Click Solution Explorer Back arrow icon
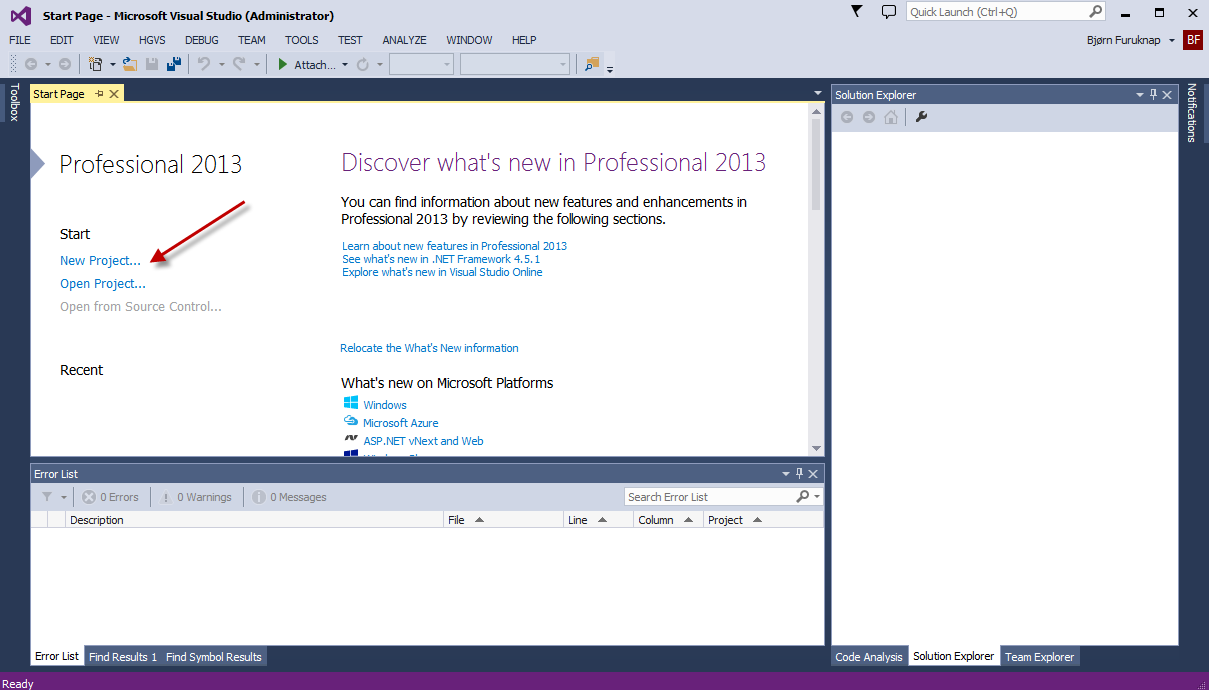This screenshot has width=1209, height=690. [x=847, y=117]
